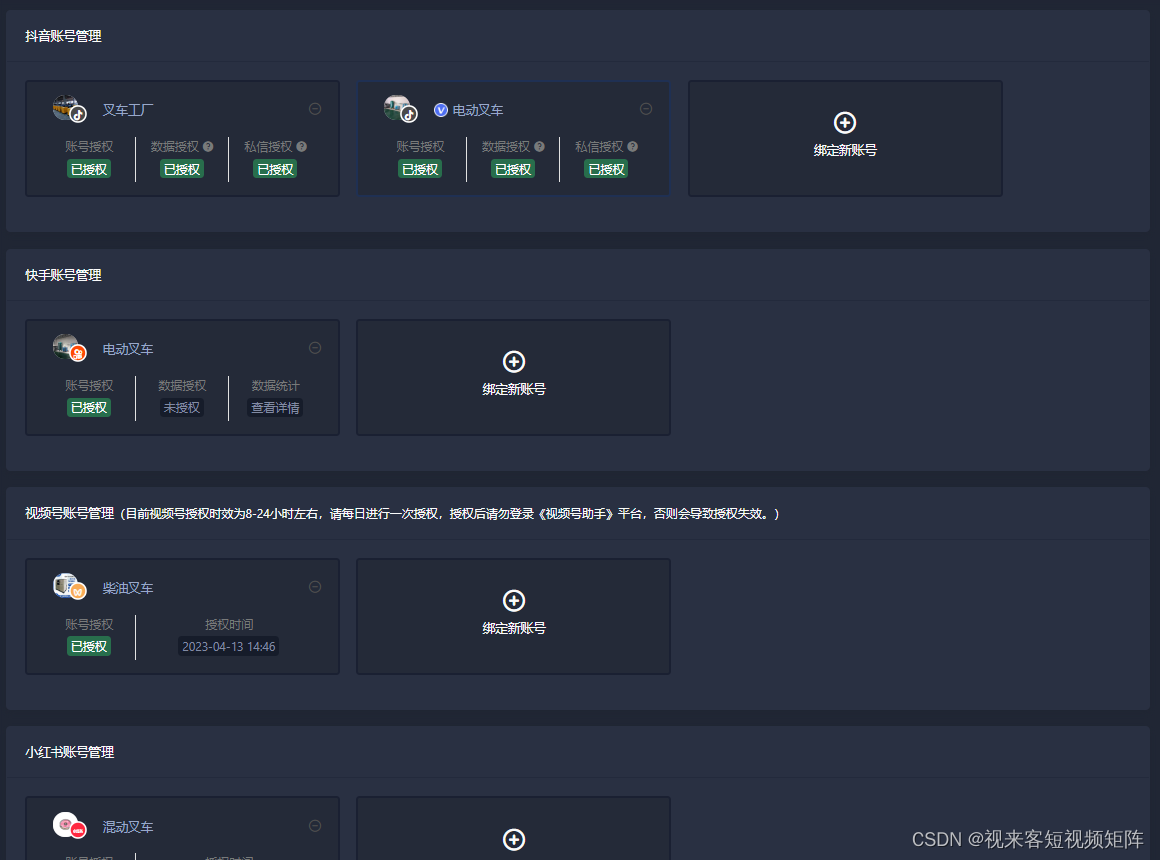1160x860 pixels.
Task: Show 私信授权 help tip on 叉车工厂 card
Action: [302, 147]
